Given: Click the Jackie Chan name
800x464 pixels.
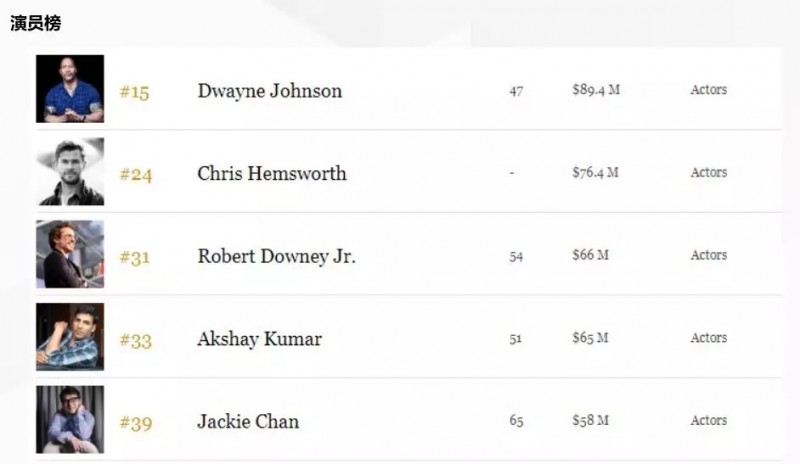Looking at the screenshot, I should coord(248,421).
